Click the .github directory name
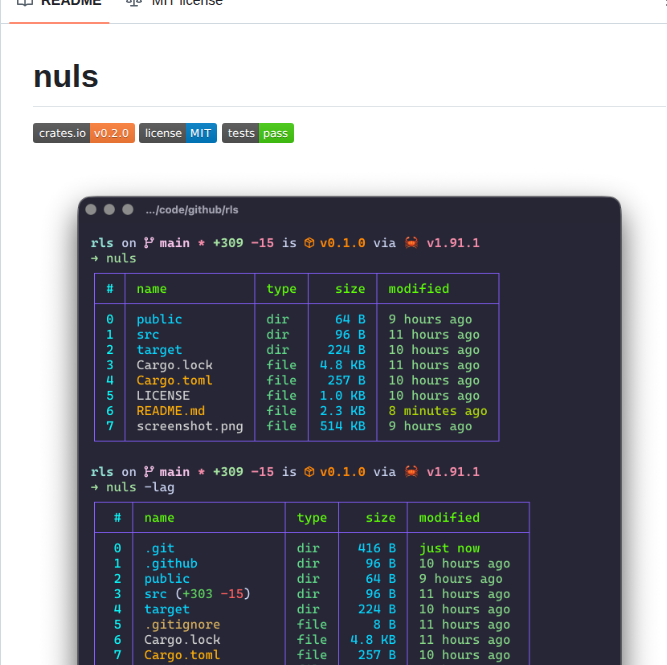 click(x=171, y=564)
